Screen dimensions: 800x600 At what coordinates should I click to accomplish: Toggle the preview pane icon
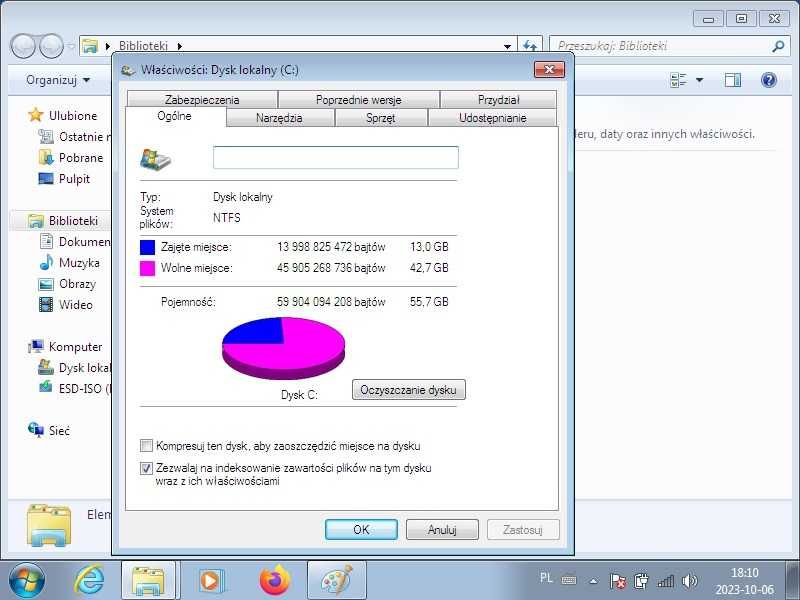point(733,80)
